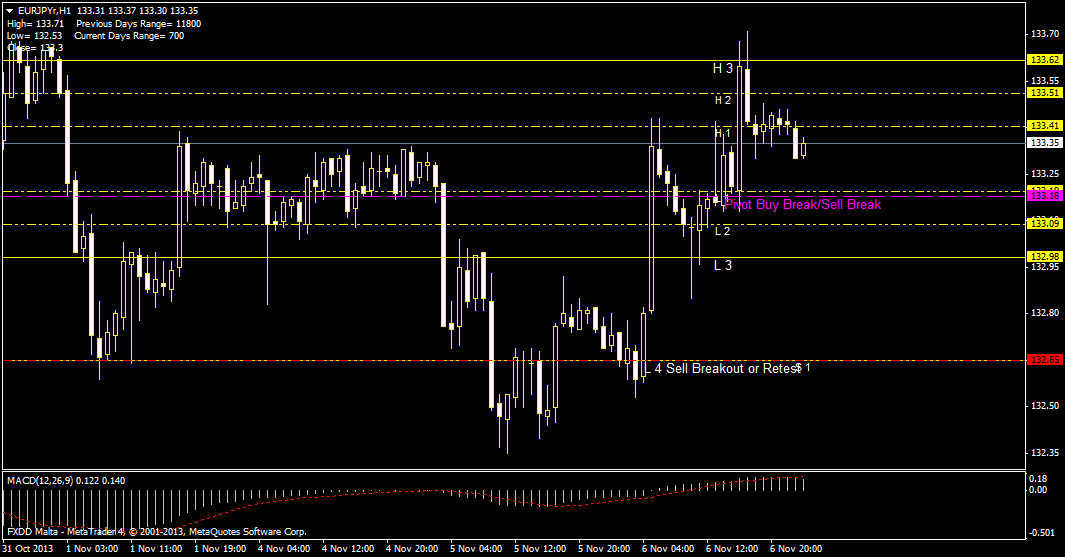The height and width of the screenshot is (557, 1065).
Task: Click the L 3 level label
Action: 722,265
